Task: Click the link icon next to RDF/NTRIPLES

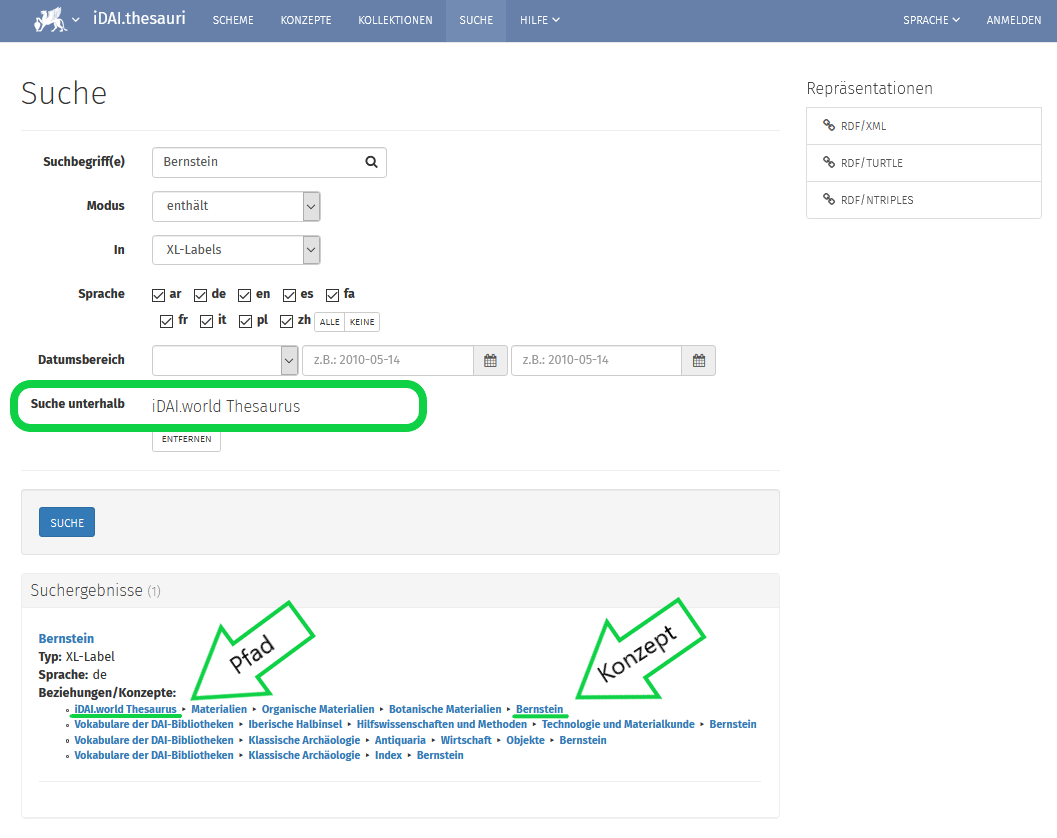Action: 829,200
